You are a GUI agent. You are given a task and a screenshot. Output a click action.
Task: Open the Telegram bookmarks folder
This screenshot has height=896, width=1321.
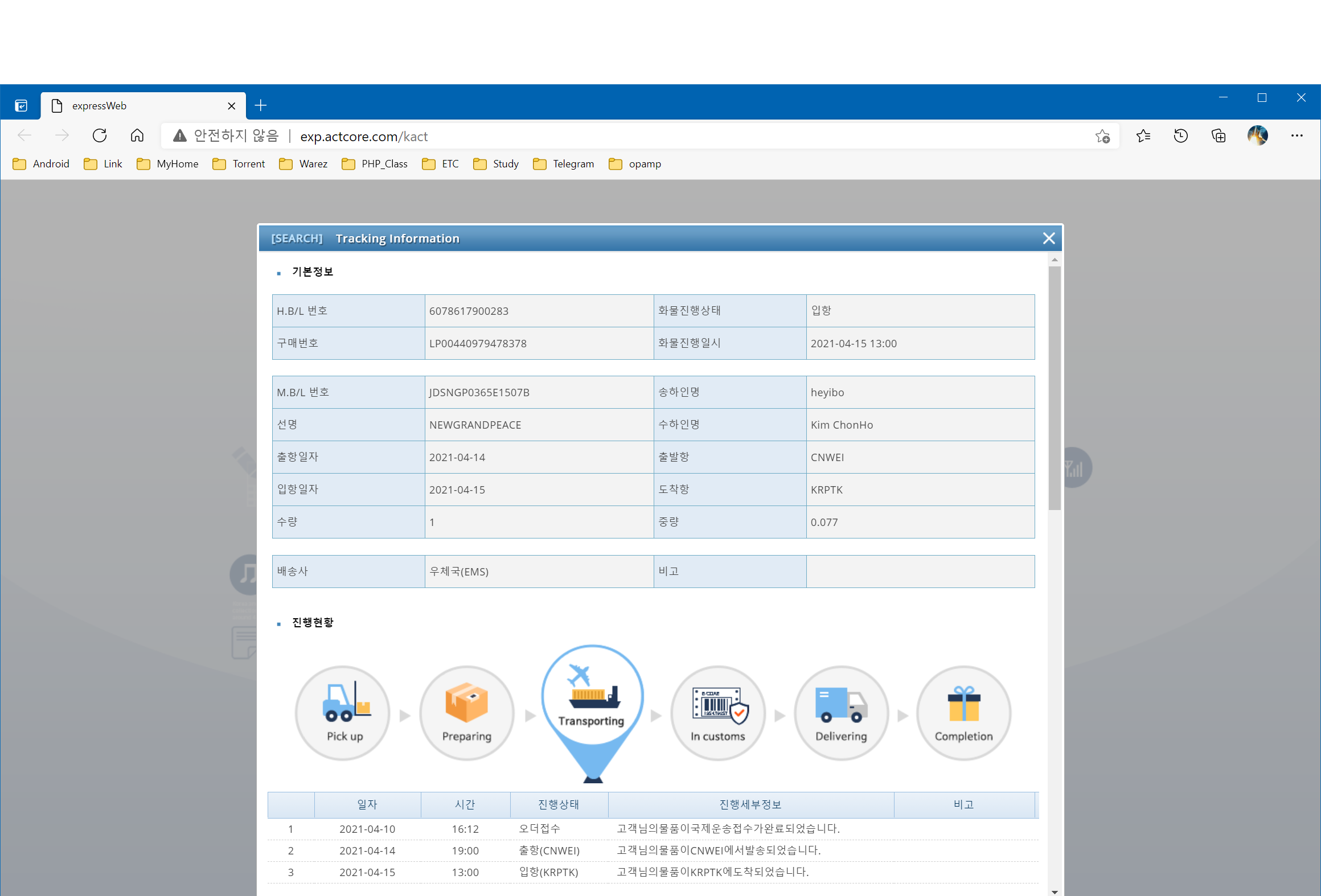click(x=564, y=164)
